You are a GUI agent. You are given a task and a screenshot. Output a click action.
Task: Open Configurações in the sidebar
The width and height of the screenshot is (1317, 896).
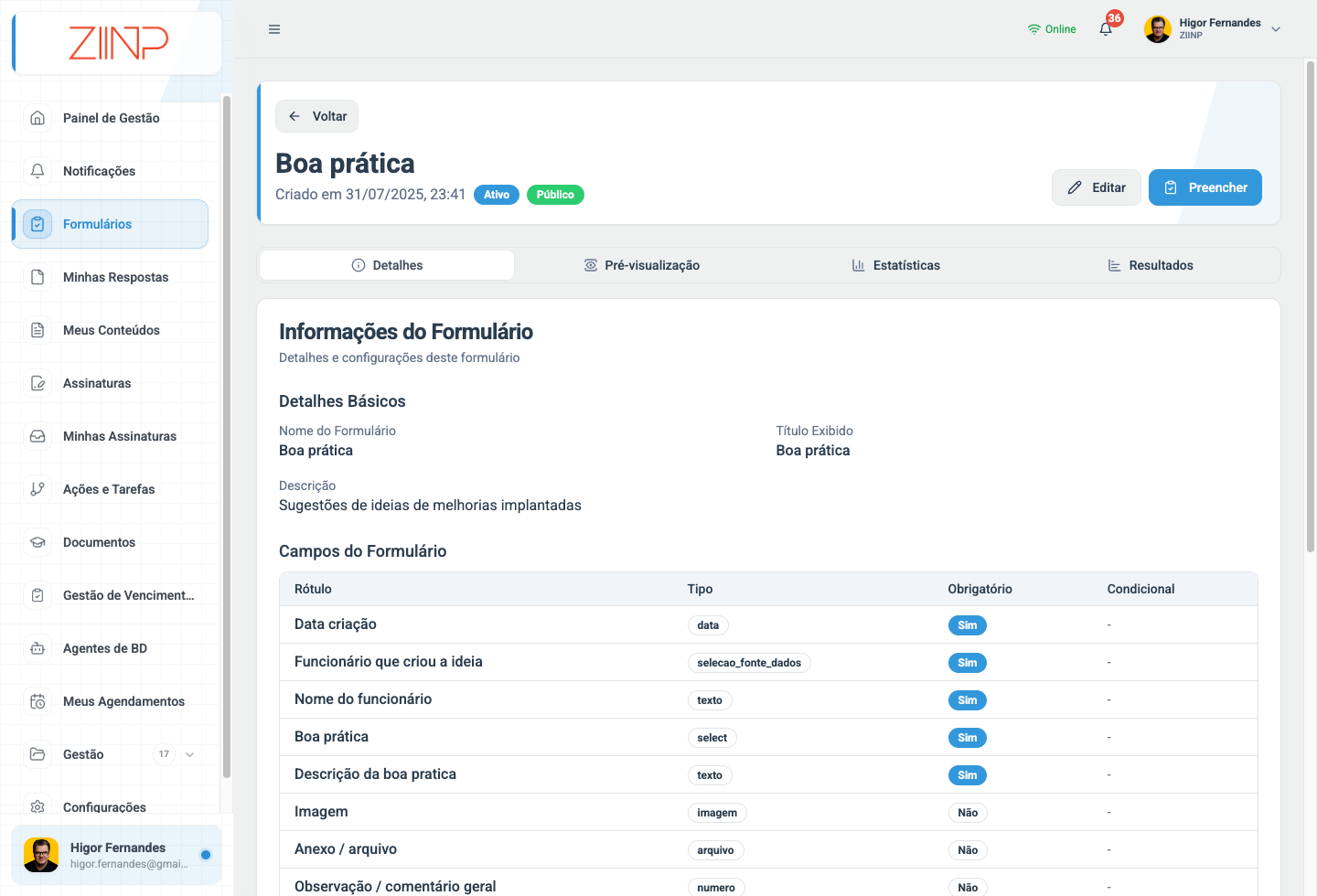pos(104,806)
